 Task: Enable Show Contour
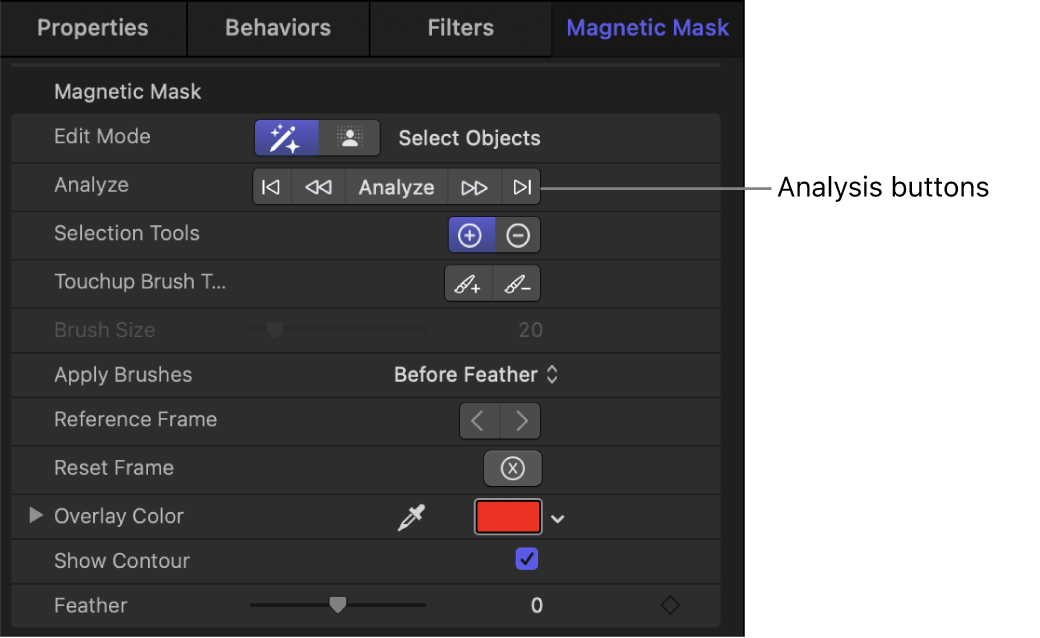tap(527, 559)
